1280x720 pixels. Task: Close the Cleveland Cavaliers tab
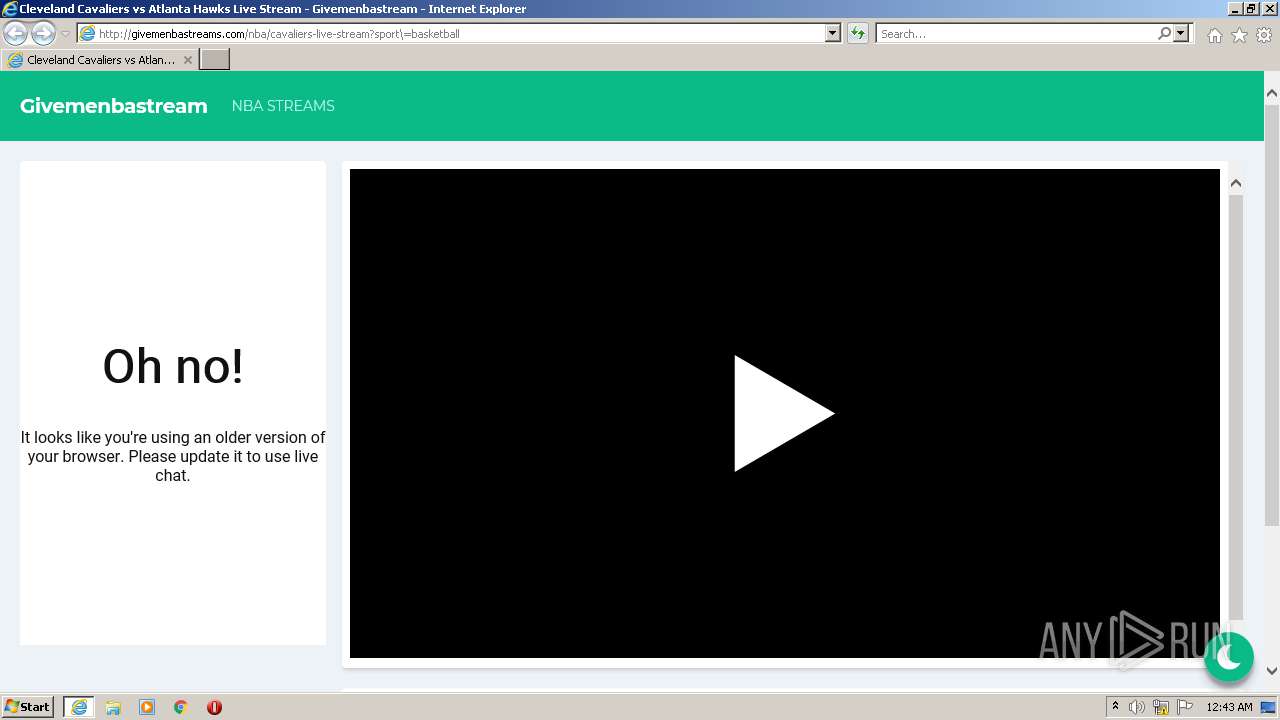click(x=187, y=60)
